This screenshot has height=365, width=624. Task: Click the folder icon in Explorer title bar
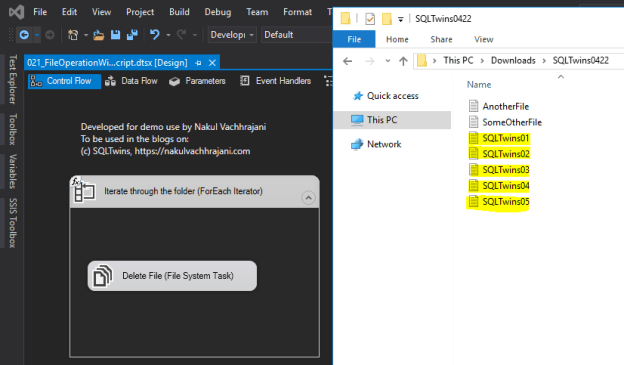pyautogui.click(x=345, y=18)
